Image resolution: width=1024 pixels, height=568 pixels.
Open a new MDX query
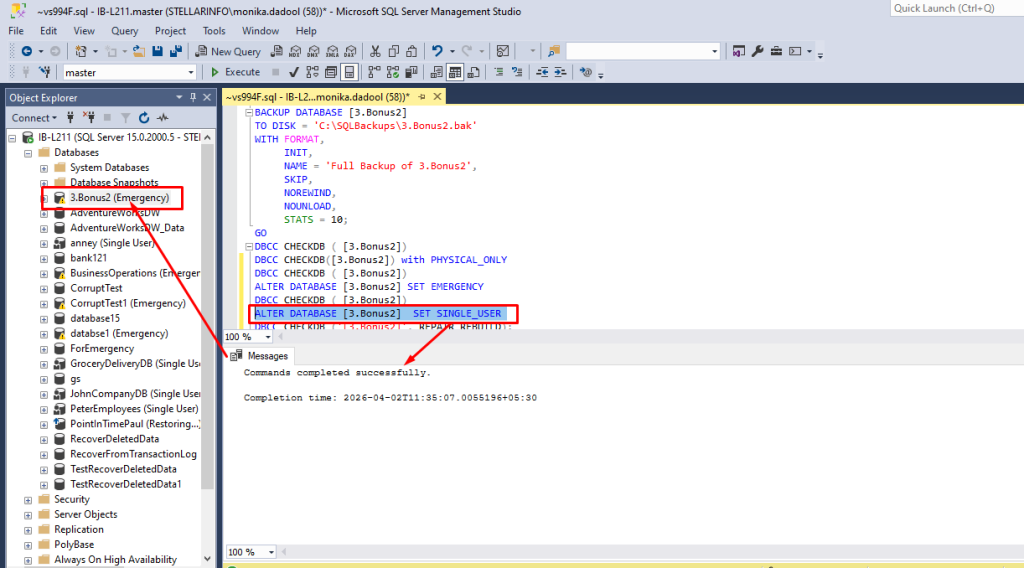click(295, 52)
